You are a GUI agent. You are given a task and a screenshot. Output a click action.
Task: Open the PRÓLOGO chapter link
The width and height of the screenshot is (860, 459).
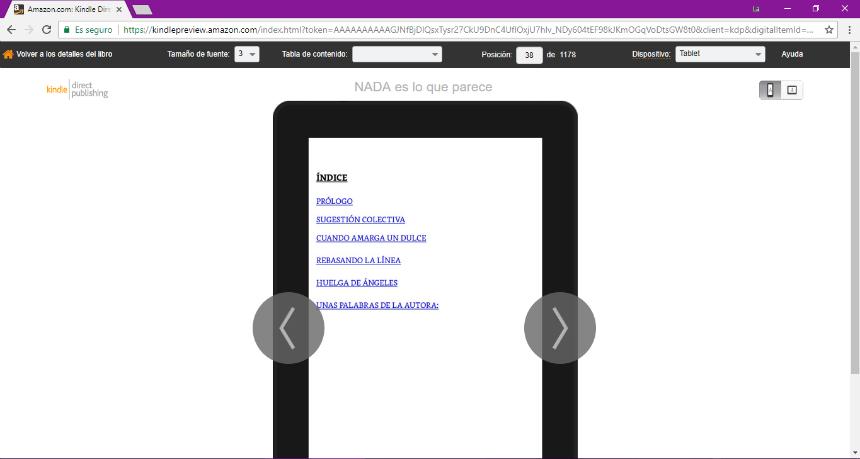pyautogui.click(x=334, y=201)
